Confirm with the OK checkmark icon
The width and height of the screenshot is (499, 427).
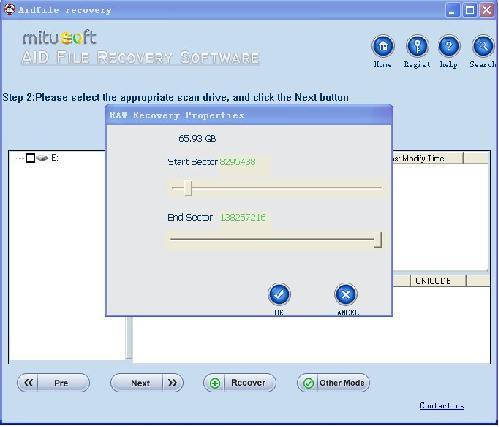tap(279, 294)
